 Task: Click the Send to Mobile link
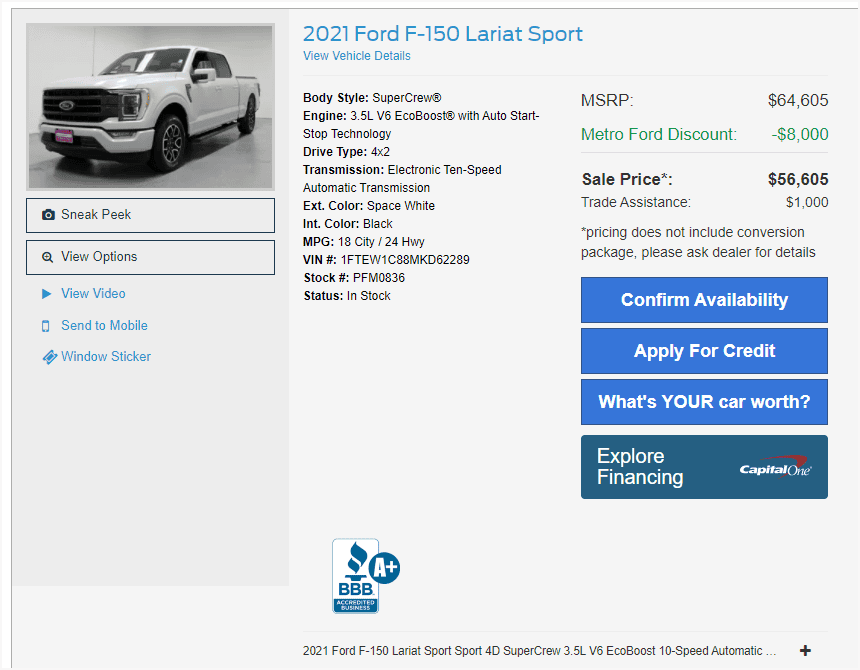pyautogui.click(x=104, y=326)
